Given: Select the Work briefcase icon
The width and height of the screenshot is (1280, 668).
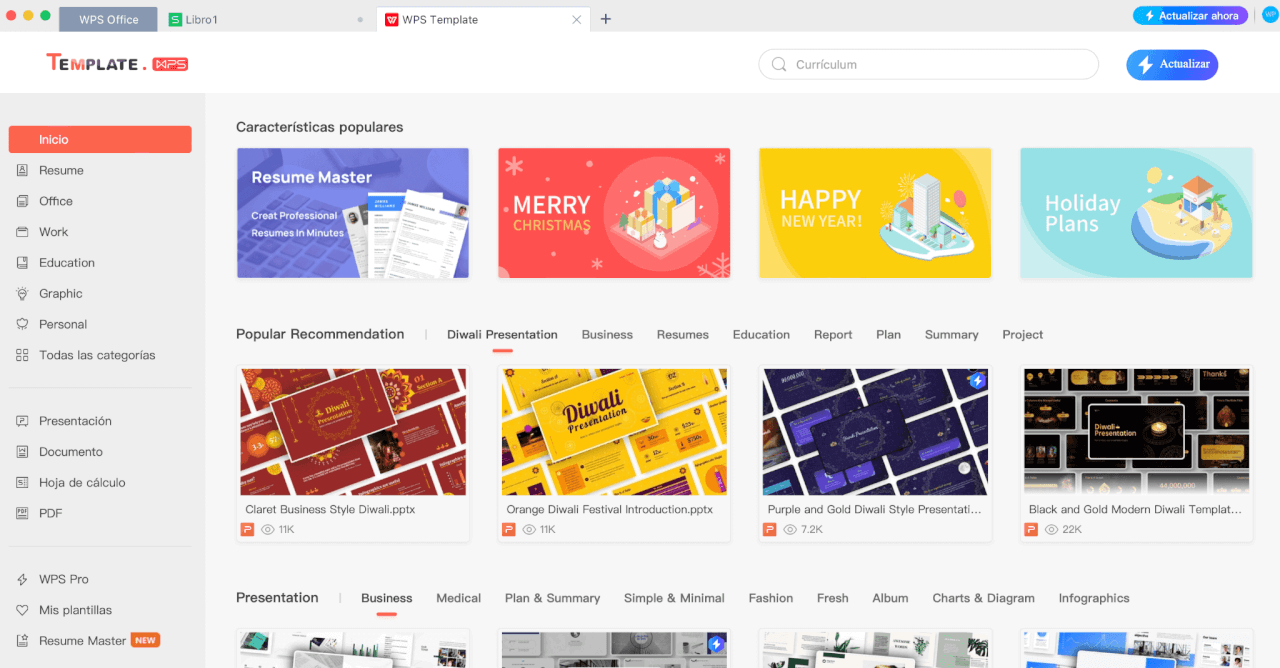Looking at the screenshot, I should click(22, 232).
